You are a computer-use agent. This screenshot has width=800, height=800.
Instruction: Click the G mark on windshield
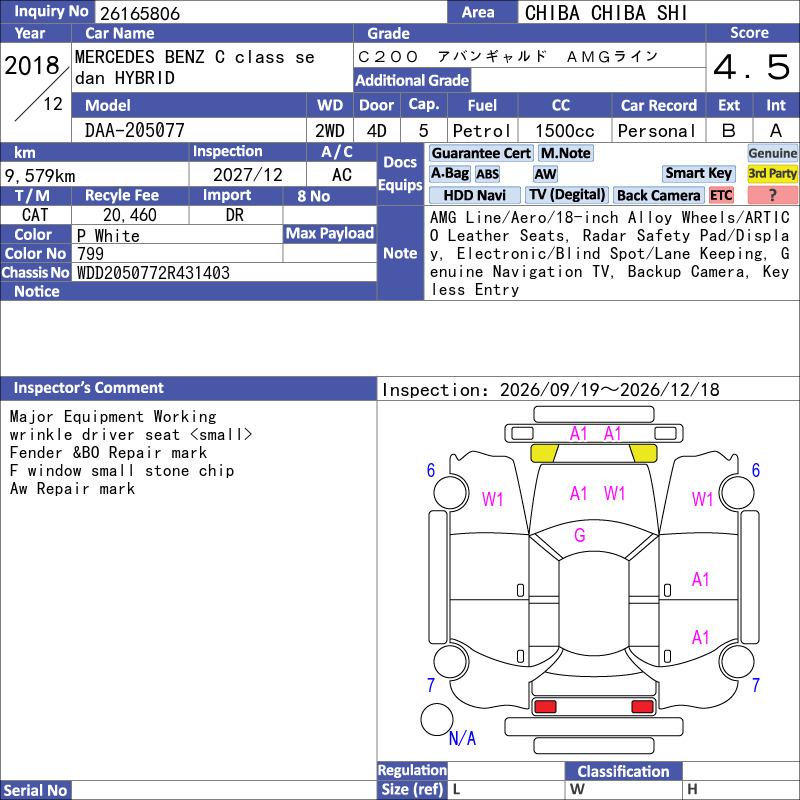580,535
